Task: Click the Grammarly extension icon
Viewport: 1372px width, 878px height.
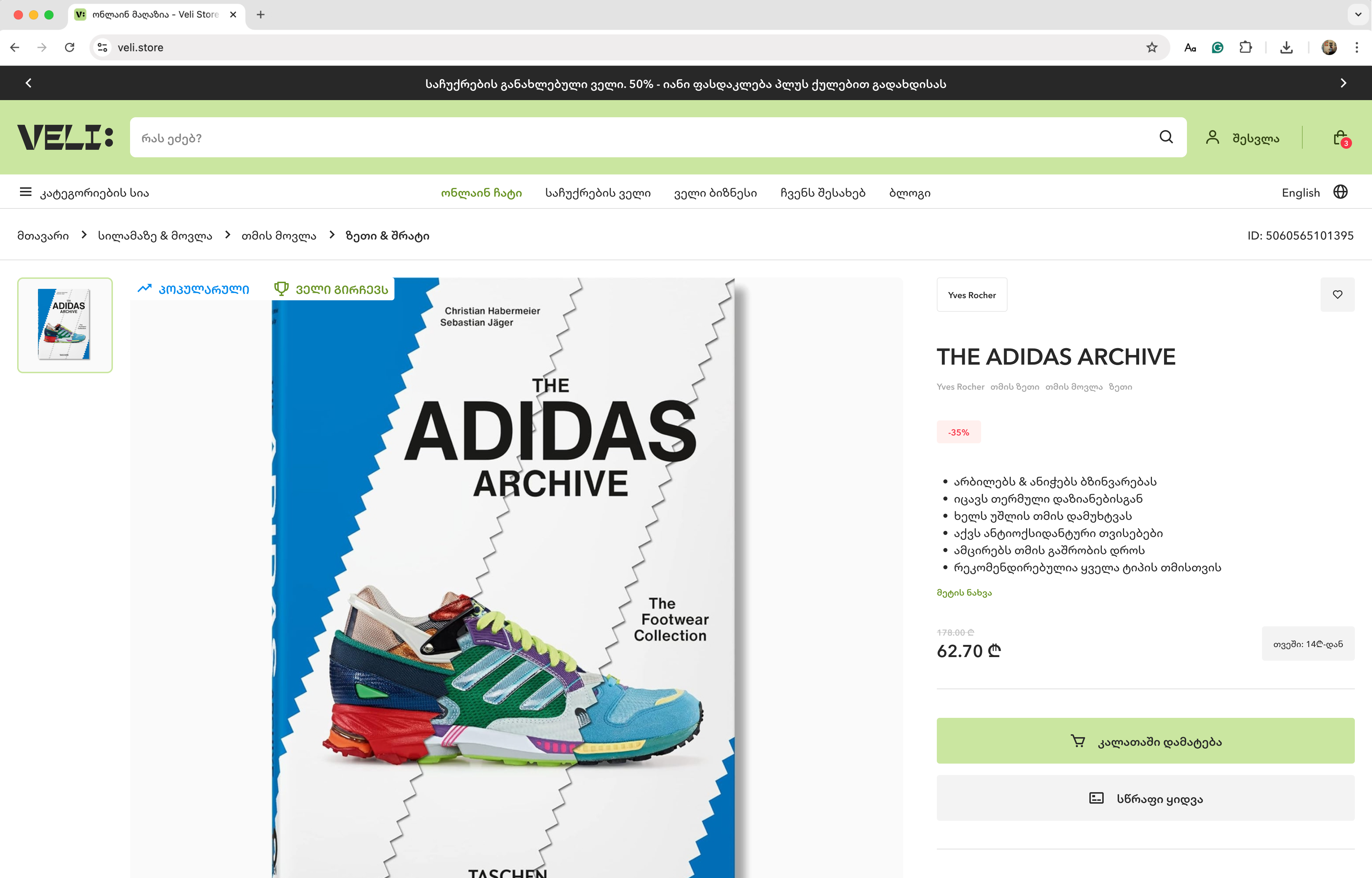Action: [1218, 47]
